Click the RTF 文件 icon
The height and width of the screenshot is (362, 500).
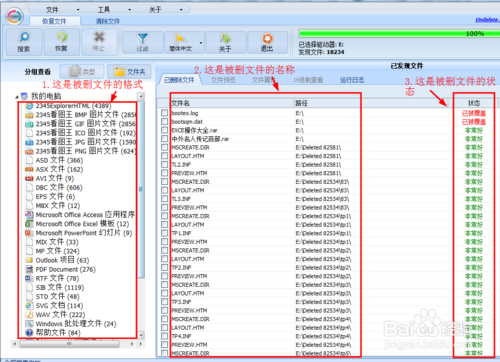(x=30, y=278)
